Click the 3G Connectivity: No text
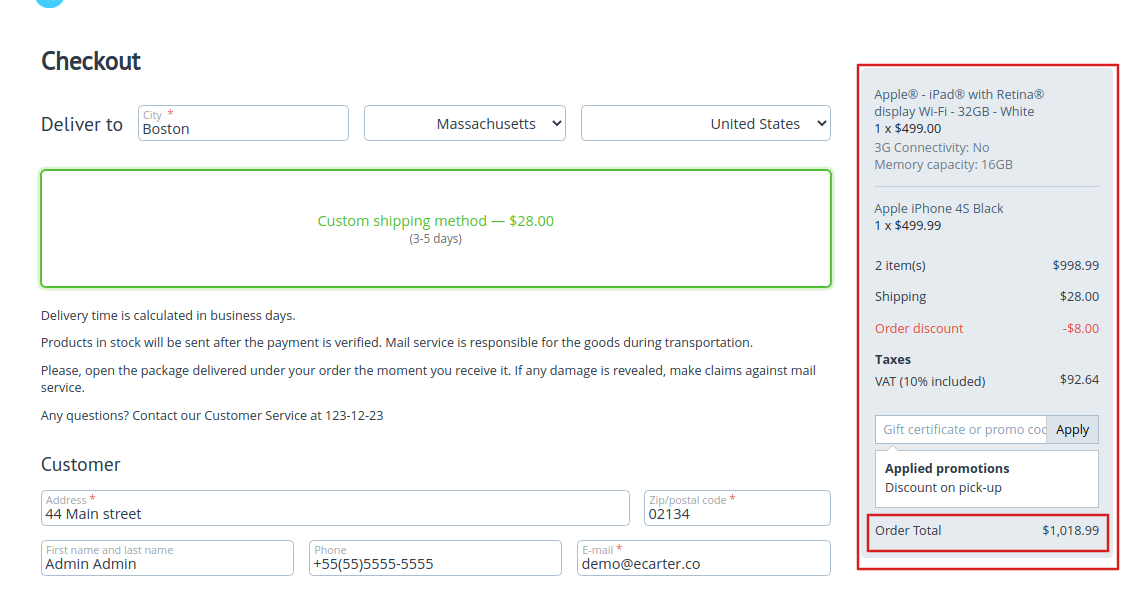The width and height of the screenshot is (1125, 596). coord(931,148)
